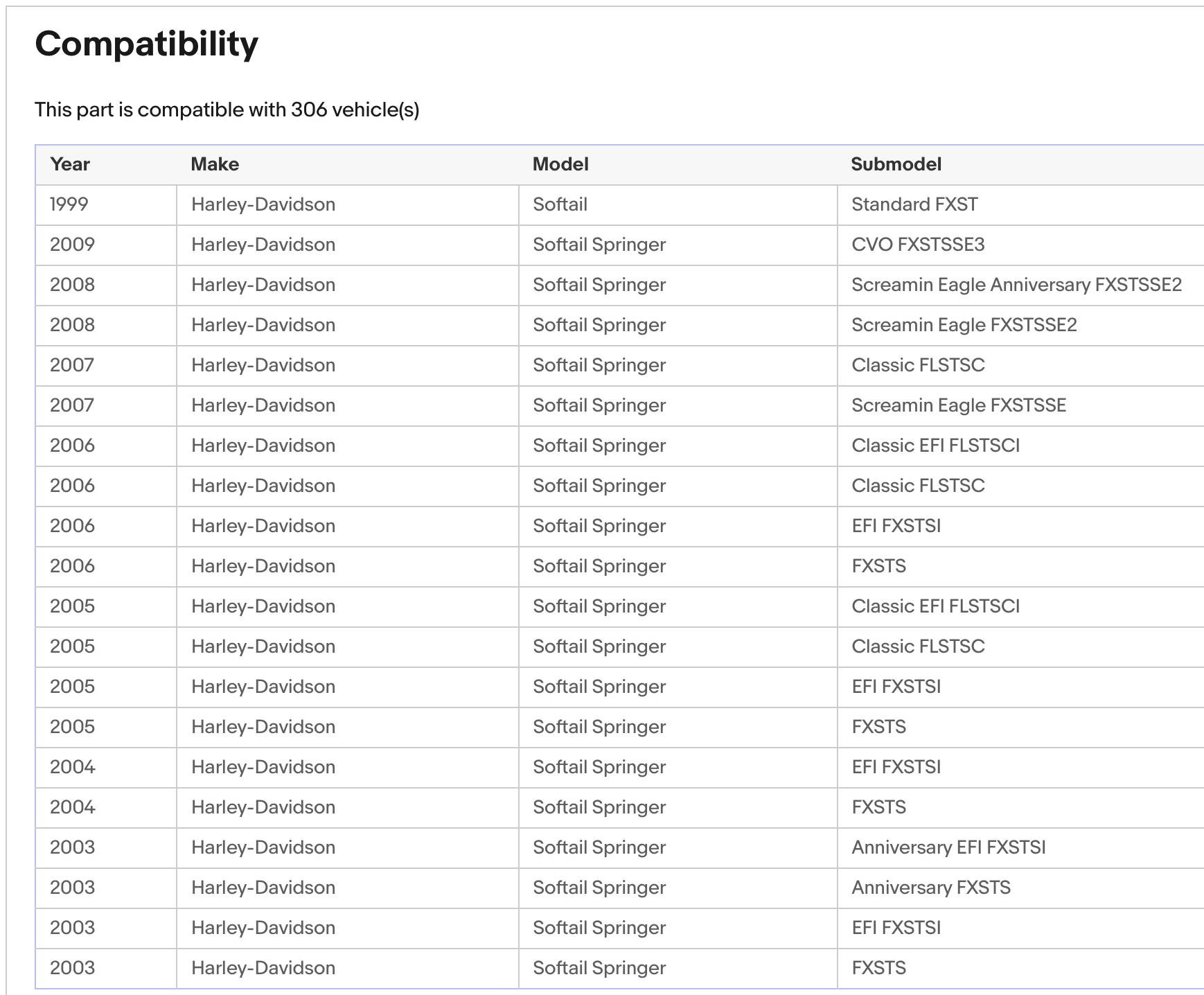The height and width of the screenshot is (995, 1204).
Task: Select Screamin Eagle FXSTSSE submodel in 2007
Action: (959, 405)
